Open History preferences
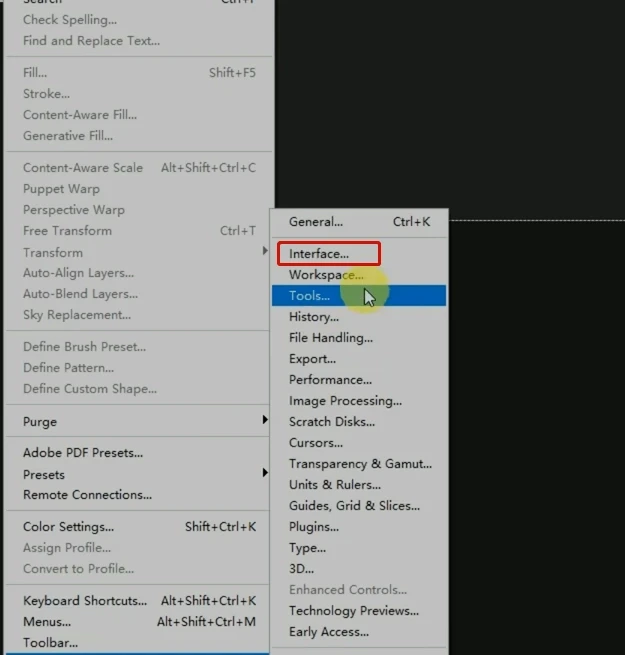The width and height of the screenshot is (625, 655). click(x=314, y=317)
